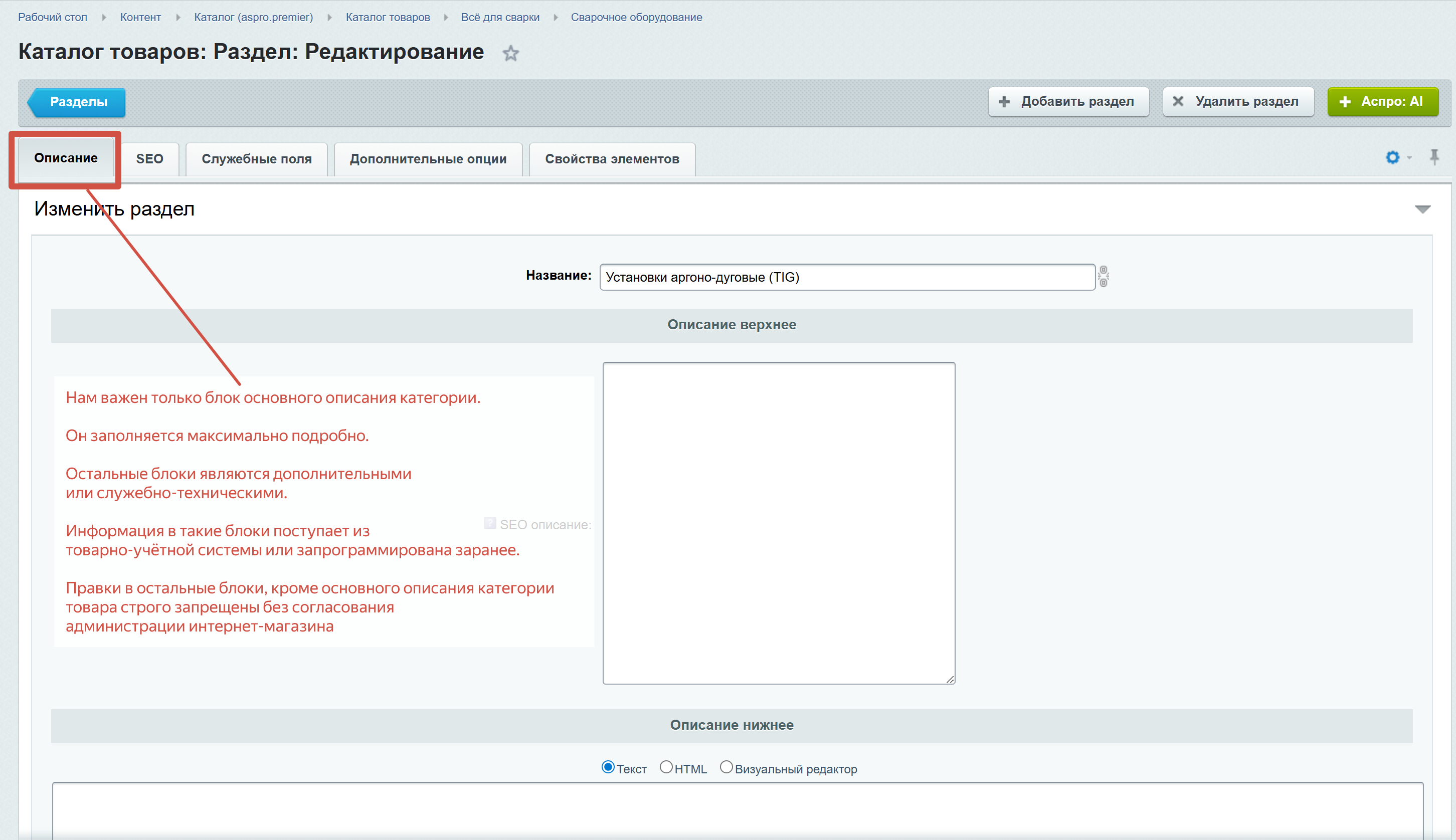The width and height of the screenshot is (1456, 840).
Task: Expand small arrow next to gear icon
Action: click(1409, 158)
